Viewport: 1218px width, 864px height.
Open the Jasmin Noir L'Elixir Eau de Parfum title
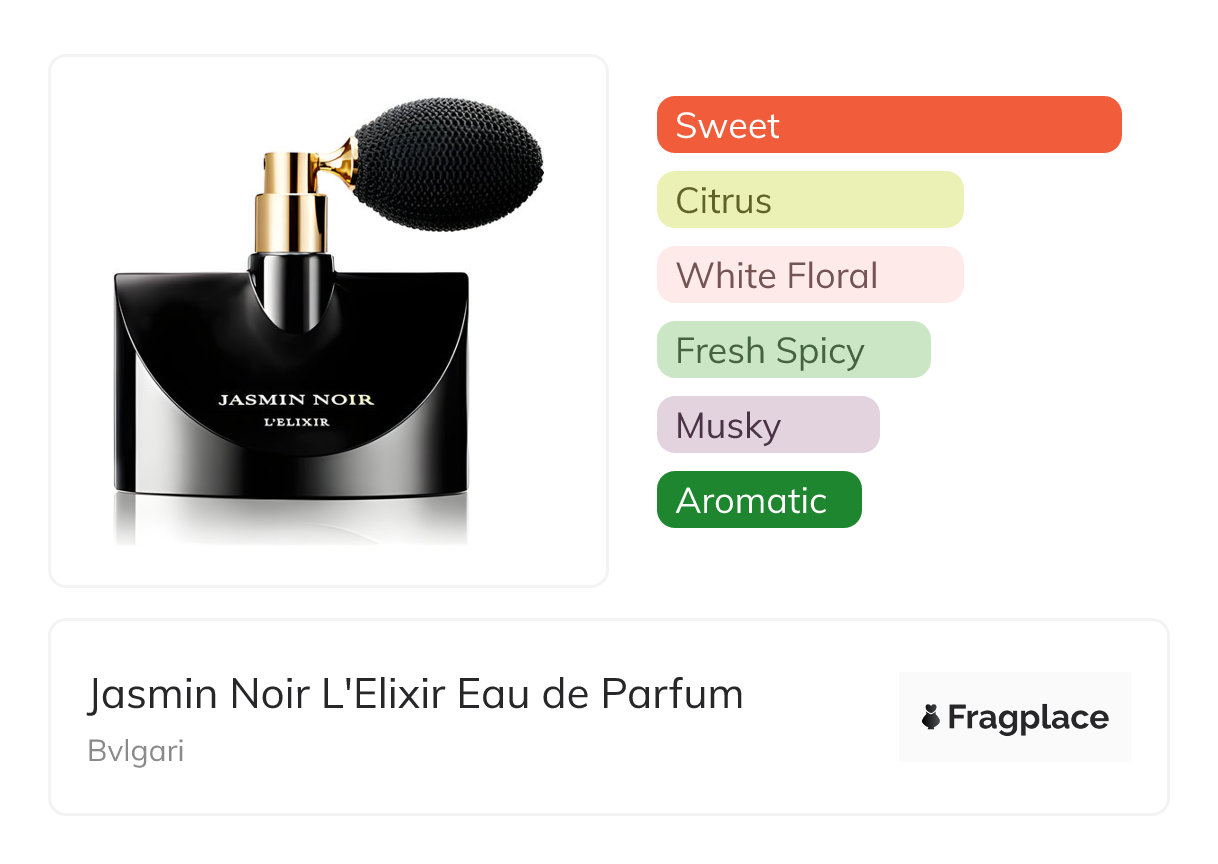click(x=416, y=694)
